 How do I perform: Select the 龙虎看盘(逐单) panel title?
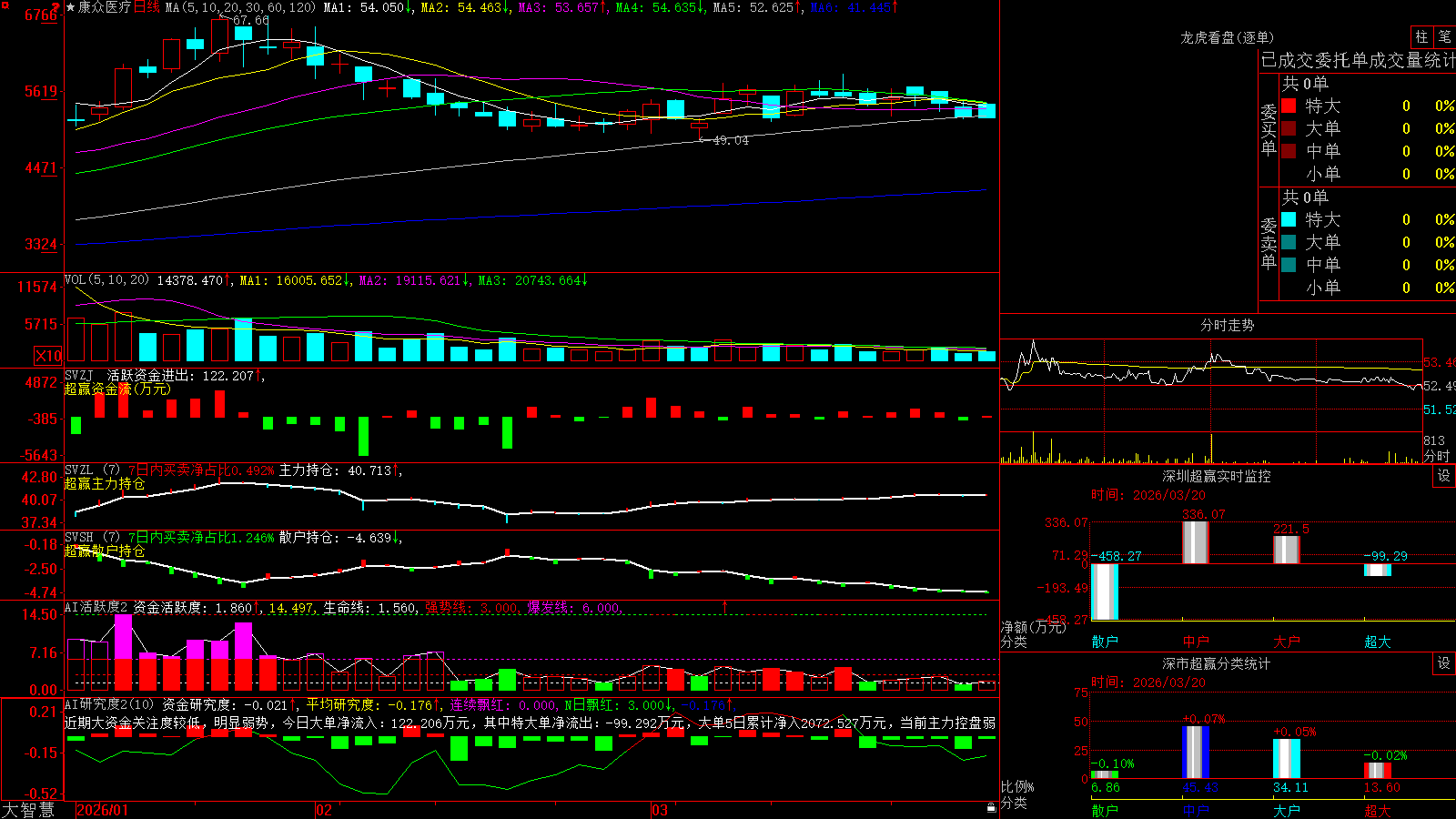pyautogui.click(x=1227, y=37)
